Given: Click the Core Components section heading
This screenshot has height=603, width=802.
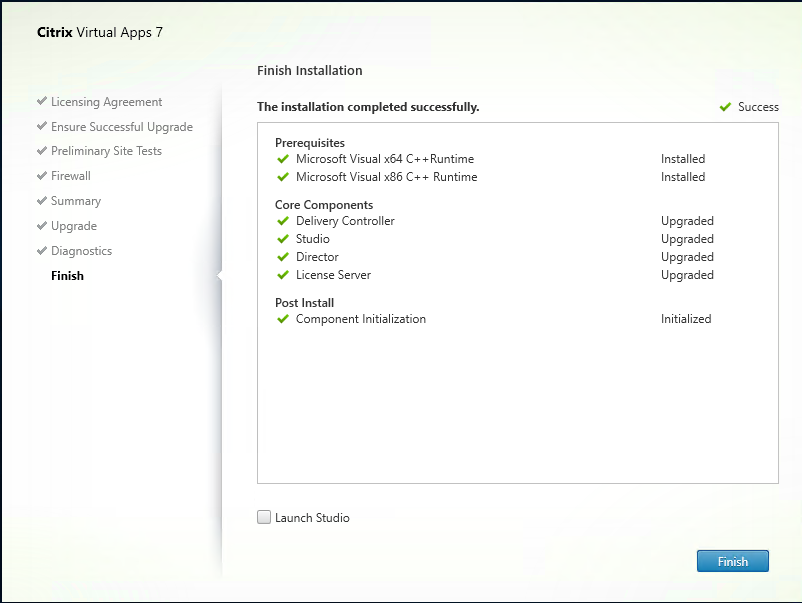Looking at the screenshot, I should tap(324, 205).
